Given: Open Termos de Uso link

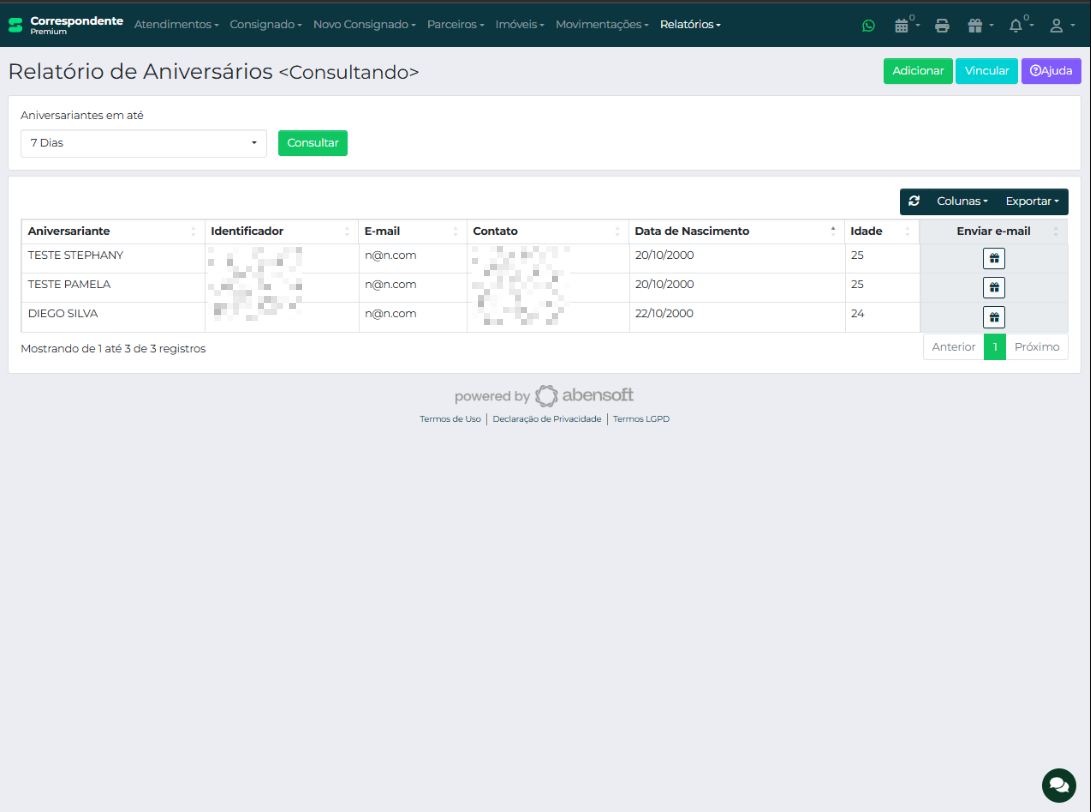Looking at the screenshot, I should pos(450,419).
